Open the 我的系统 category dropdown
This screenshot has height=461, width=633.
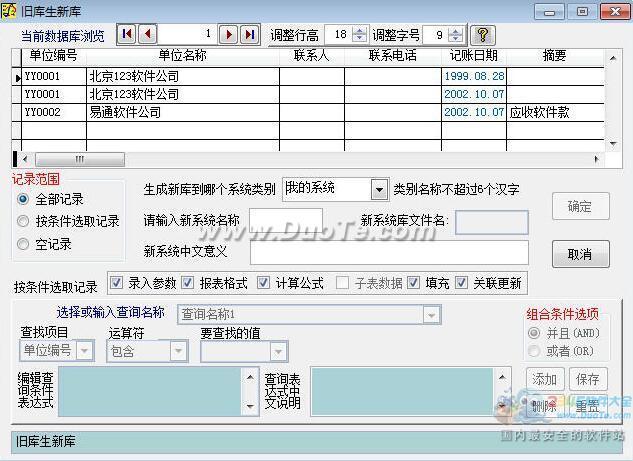click(379, 189)
